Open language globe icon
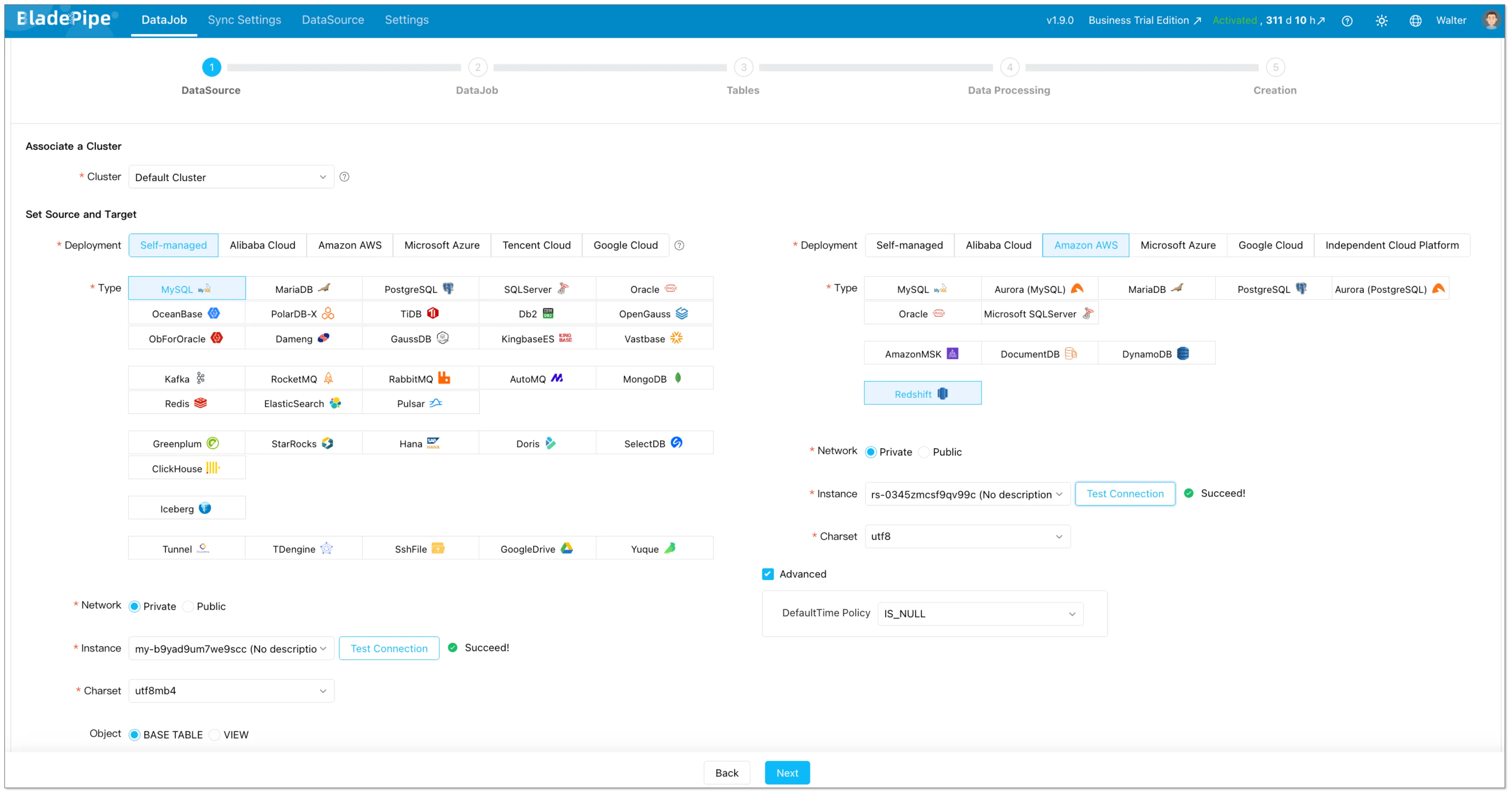Screen dimensions: 1512x795 click(1415, 20)
